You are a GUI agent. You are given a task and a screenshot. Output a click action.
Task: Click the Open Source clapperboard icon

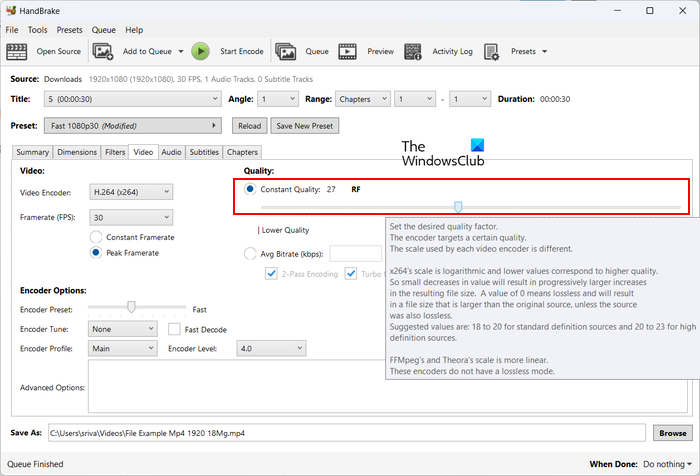coord(17,51)
